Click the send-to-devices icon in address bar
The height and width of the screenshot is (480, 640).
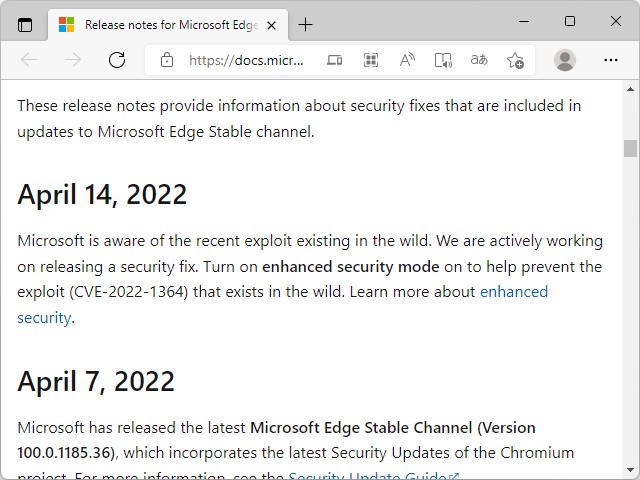point(335,60)
